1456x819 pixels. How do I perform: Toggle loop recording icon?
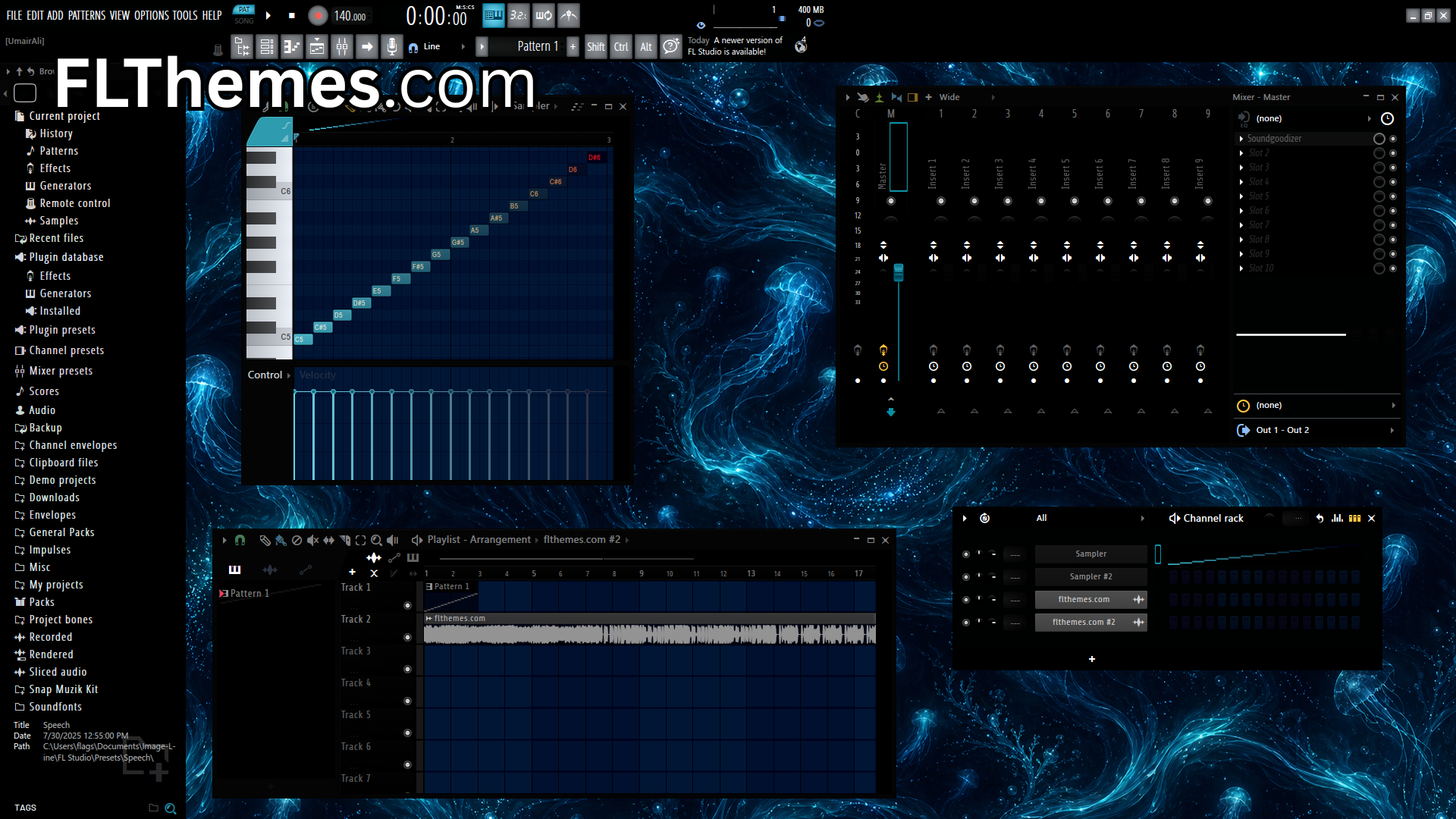pyautogui.click(x=544, y=15)
